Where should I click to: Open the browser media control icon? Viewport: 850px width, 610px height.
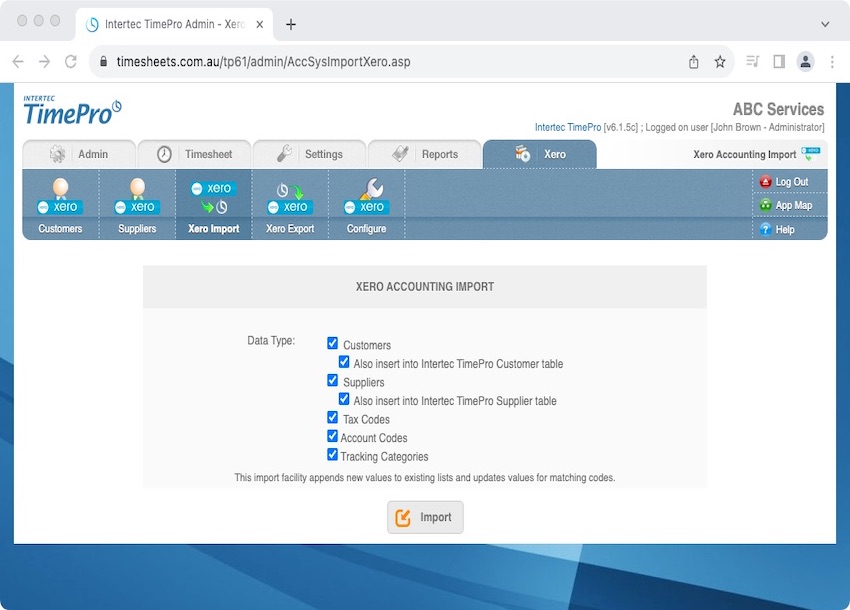coord(752,61)
